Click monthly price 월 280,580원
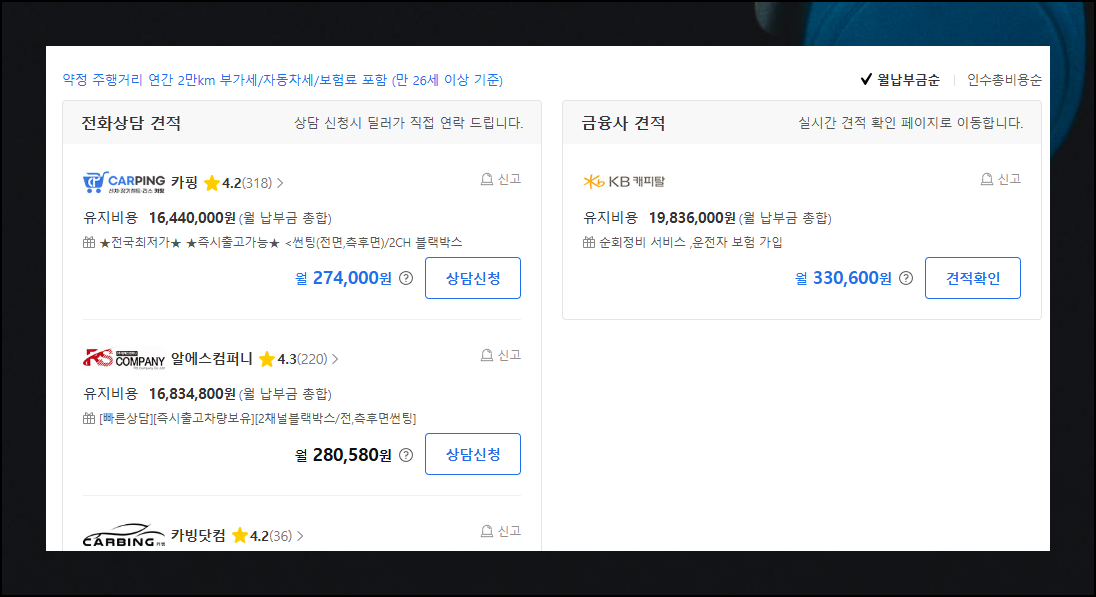Image resolution: width=1096 pixels, height=597 pixels. [x=343, y=455]
